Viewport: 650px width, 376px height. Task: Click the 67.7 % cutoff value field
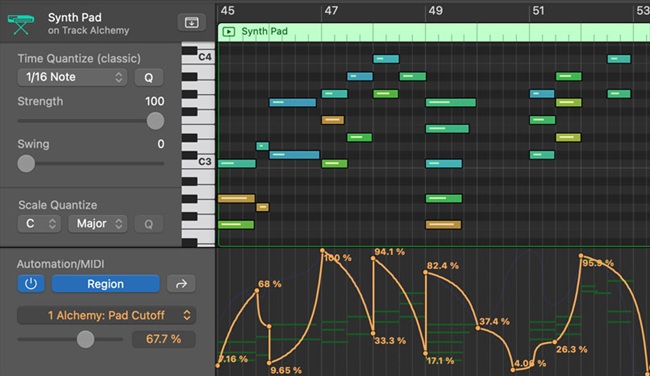164,339
